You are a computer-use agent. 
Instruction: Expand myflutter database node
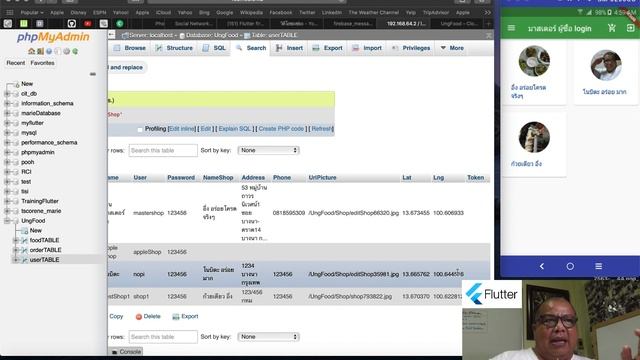click(7, 123)
